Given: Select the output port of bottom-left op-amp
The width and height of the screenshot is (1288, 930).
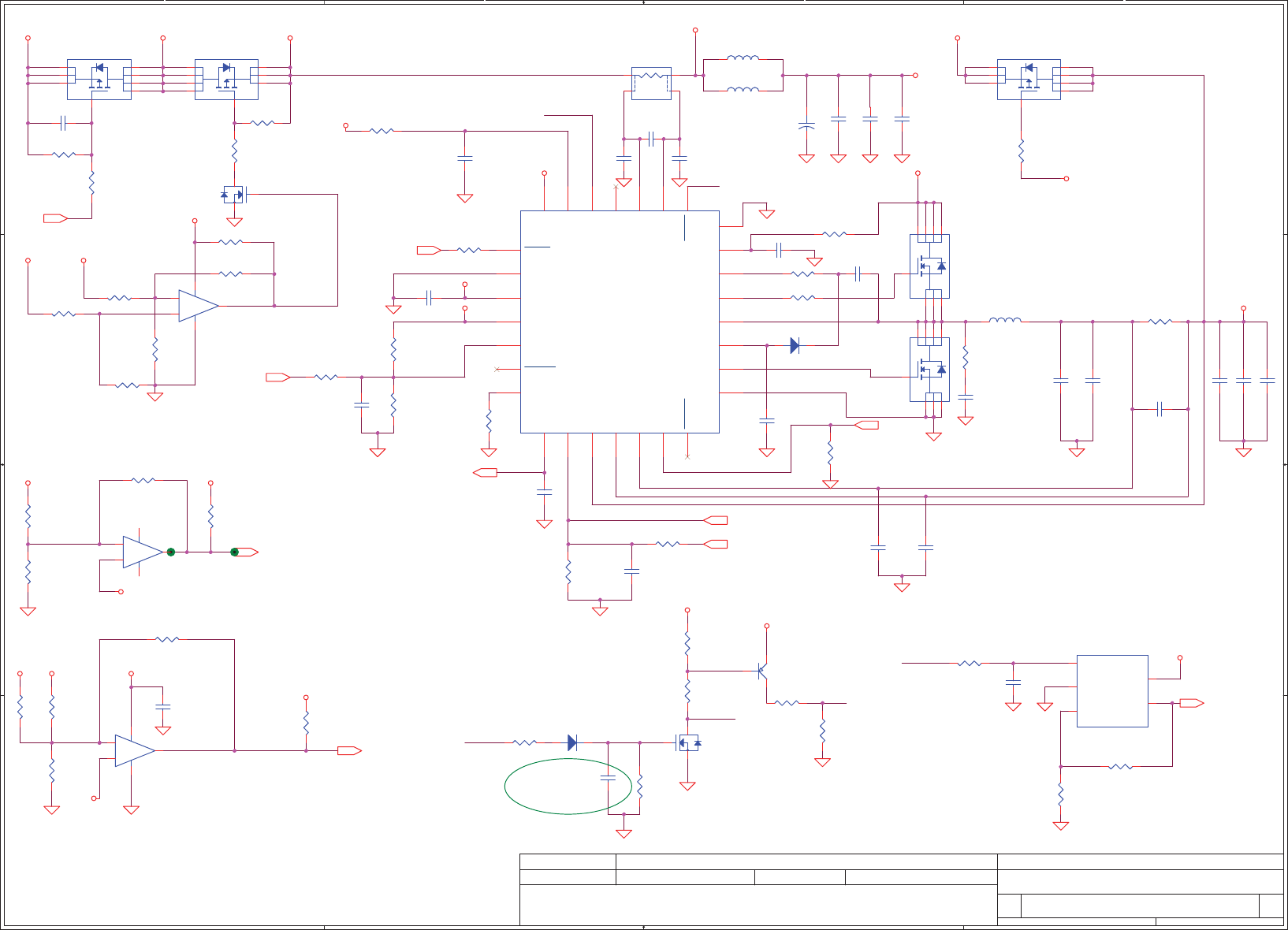Looking at the screenshot, I should point(349,750).
